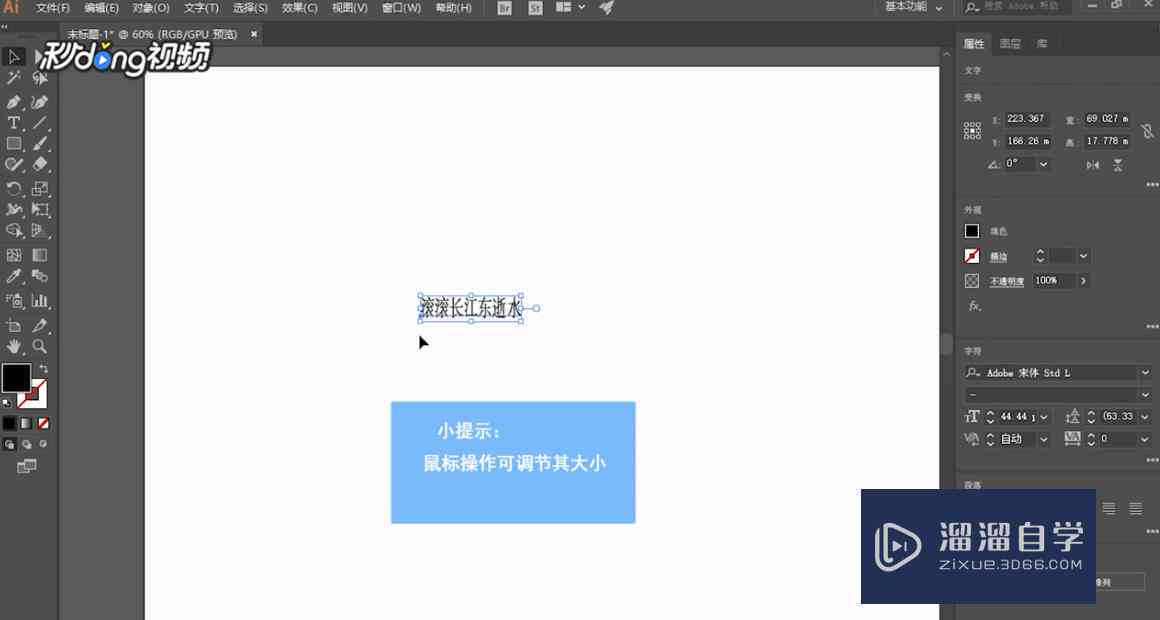This screenshot has height=620, width=1160.
Task: Open the fx effects button
Action: (974, 306)
